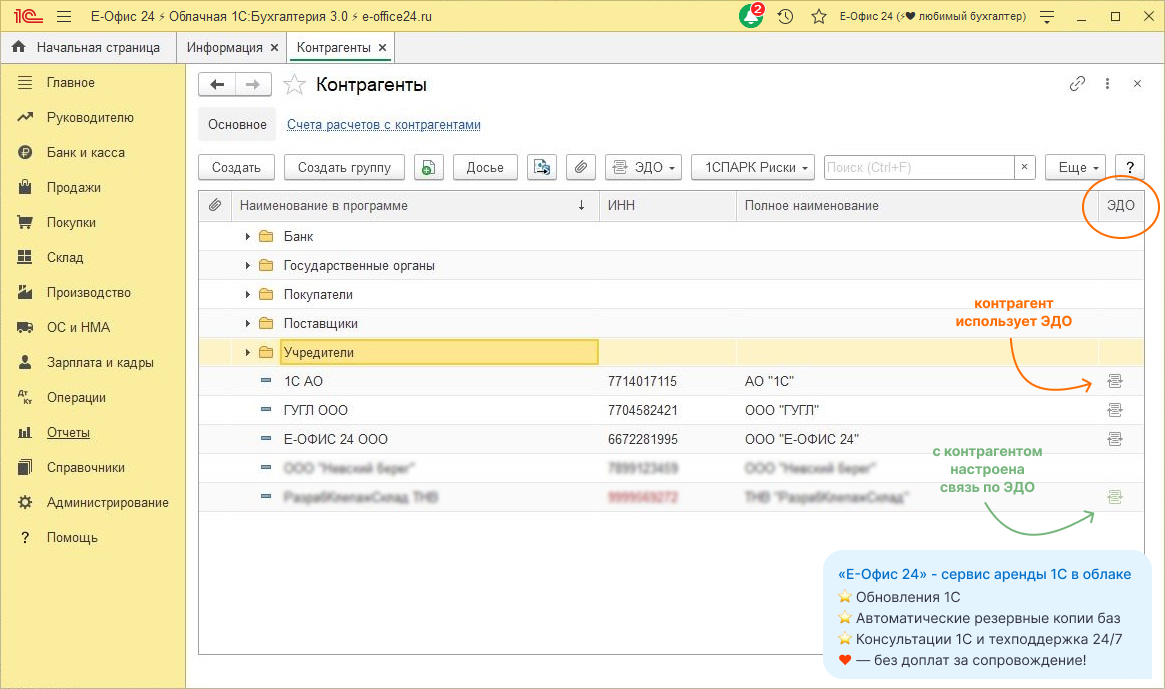Screen dimensions: 1165x689
Task: Go forward with the right arrow
Action: click(x=253, y=85)
